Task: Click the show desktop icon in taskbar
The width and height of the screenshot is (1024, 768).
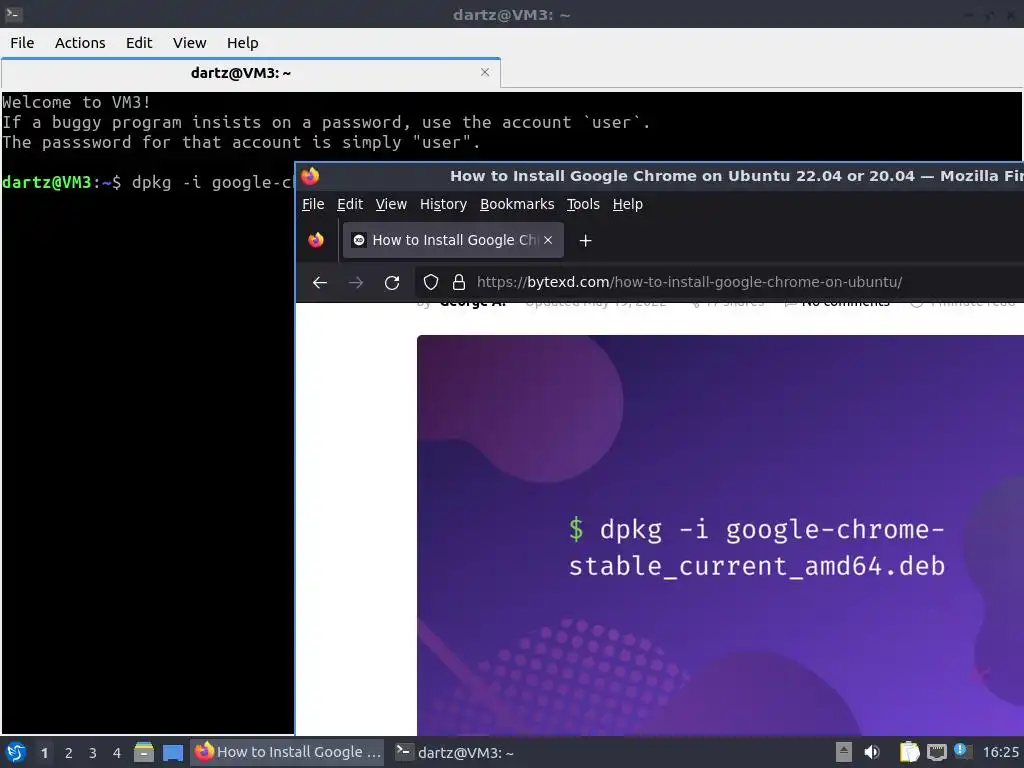Action: pos(172,753)
